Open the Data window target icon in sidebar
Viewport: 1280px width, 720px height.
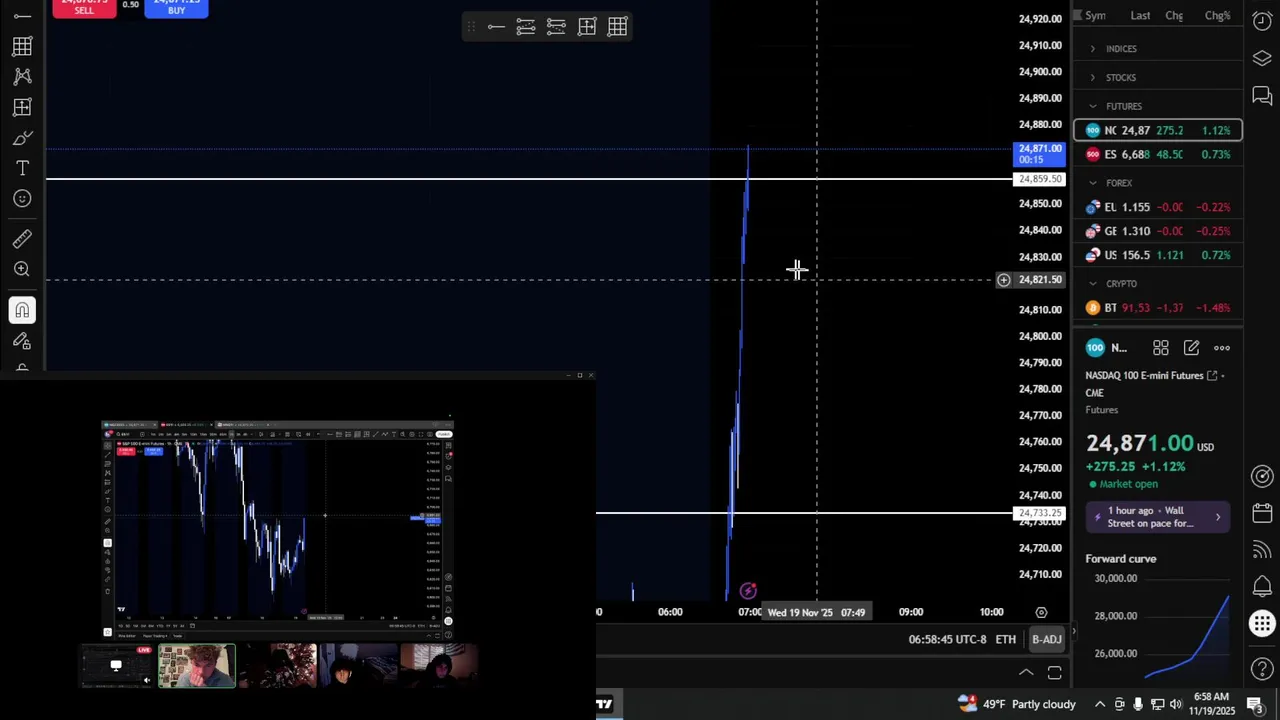point(1262,476)
